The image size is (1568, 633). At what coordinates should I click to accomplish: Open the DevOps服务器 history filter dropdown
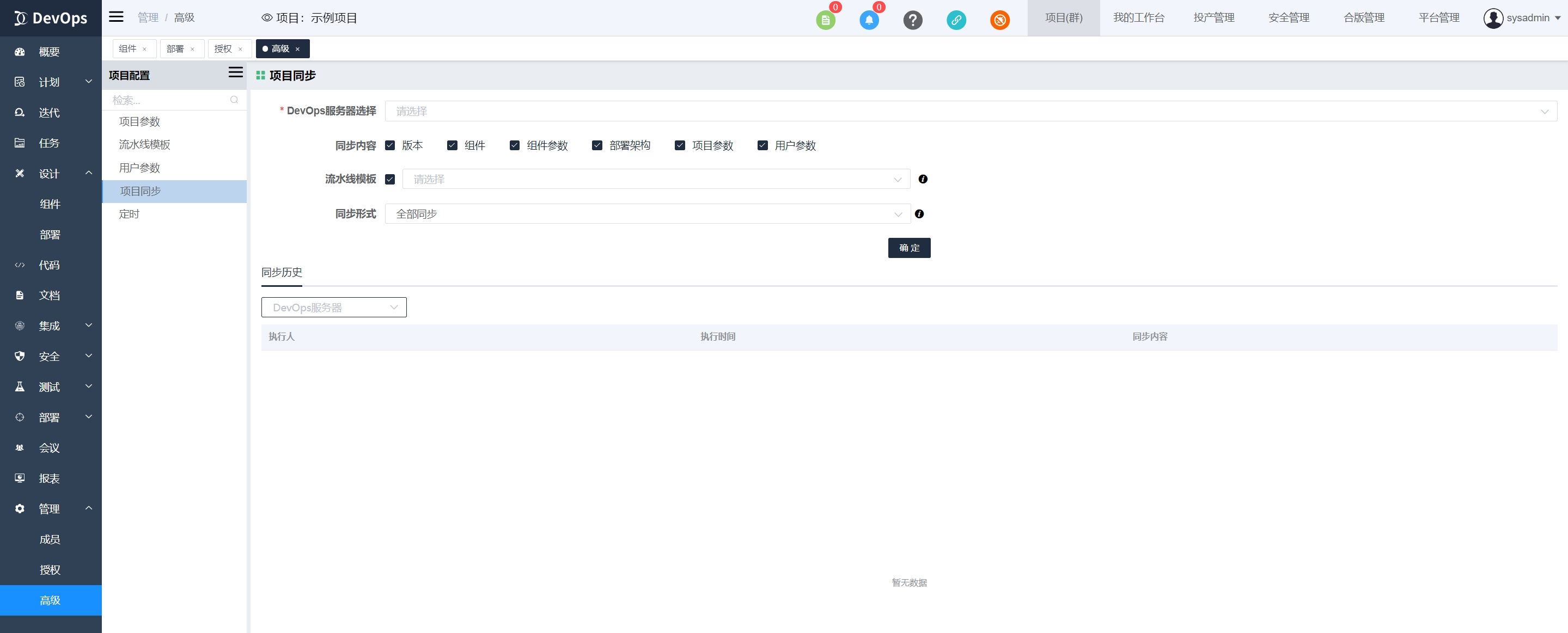[333, 308]
